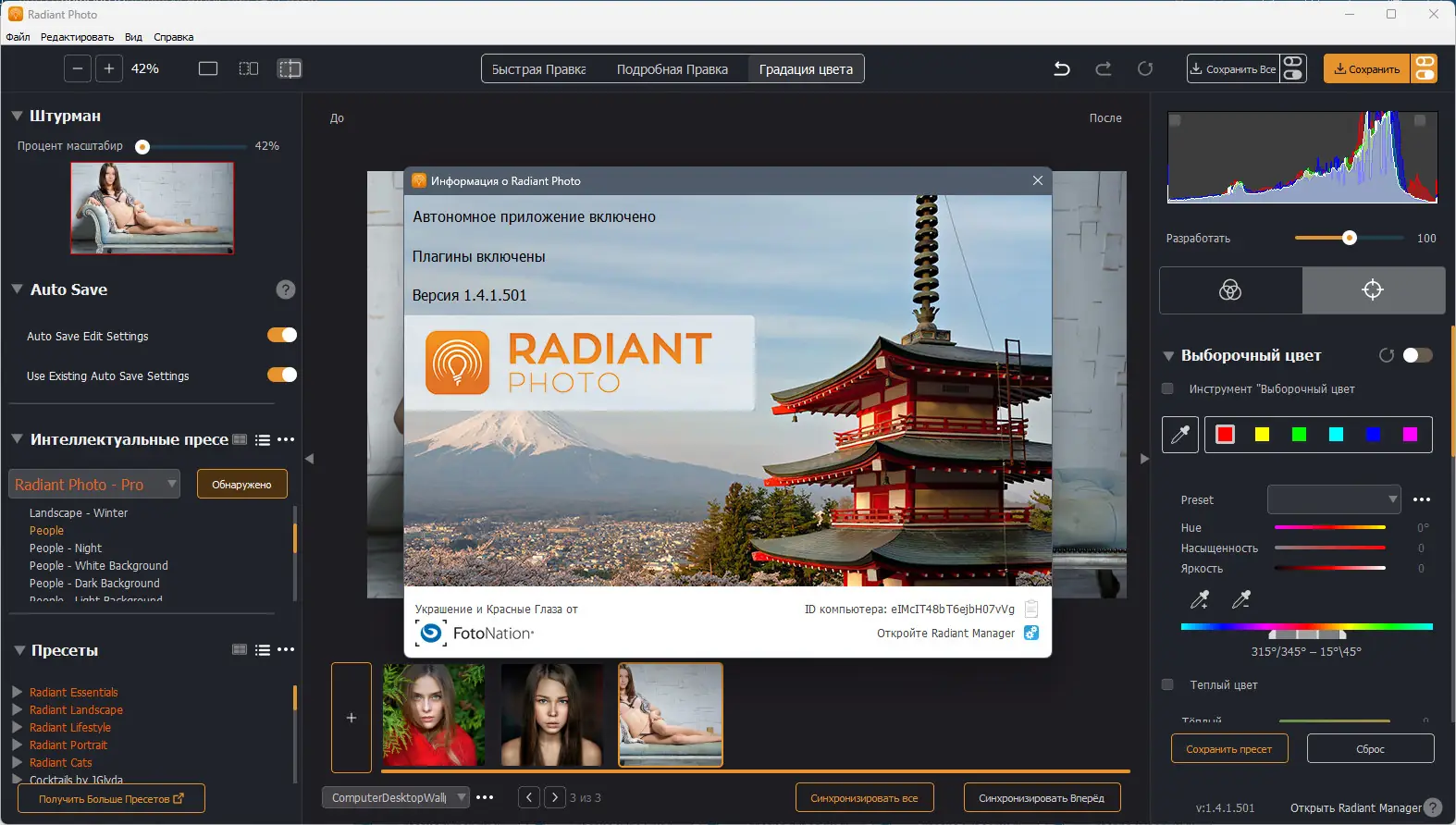Click the Сброс button
This screenshot has width=1456, height=825.
tap(1370, 748)
